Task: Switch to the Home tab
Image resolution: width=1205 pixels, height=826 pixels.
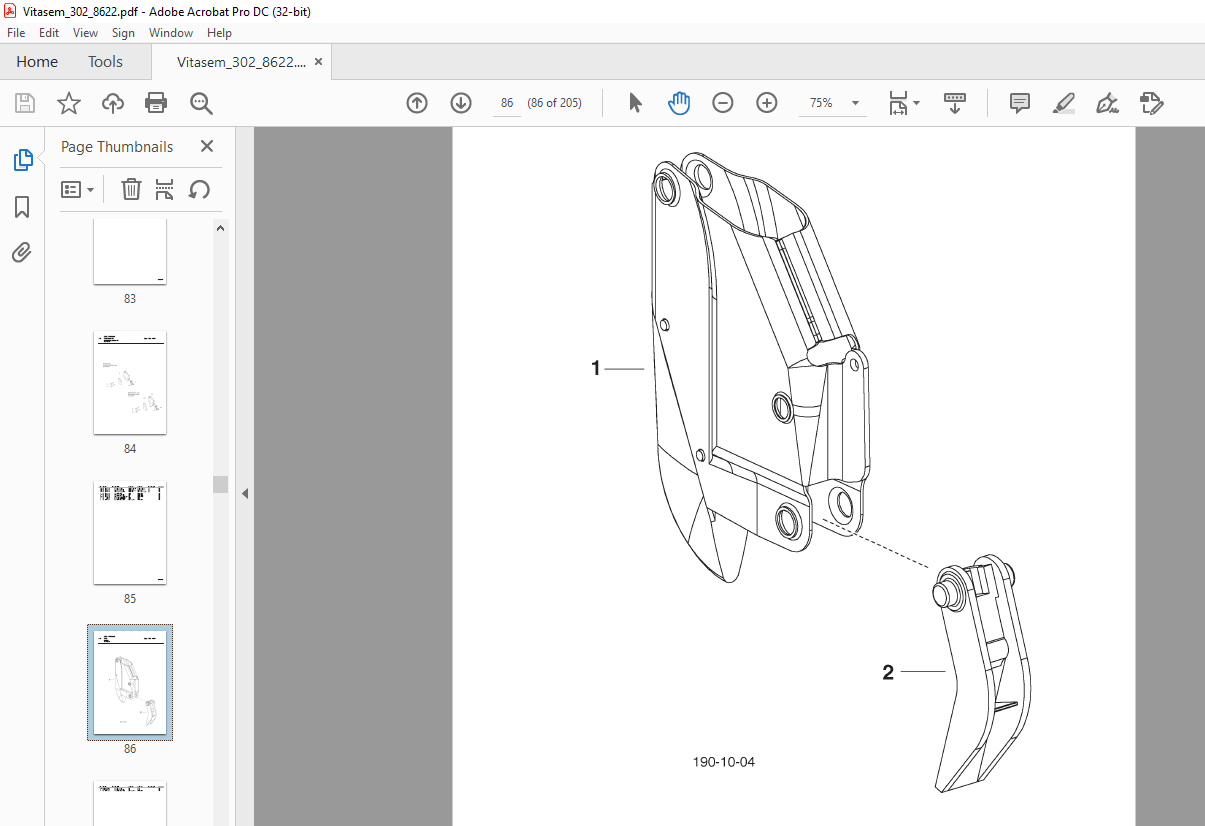Action: (x=37, y=62)
